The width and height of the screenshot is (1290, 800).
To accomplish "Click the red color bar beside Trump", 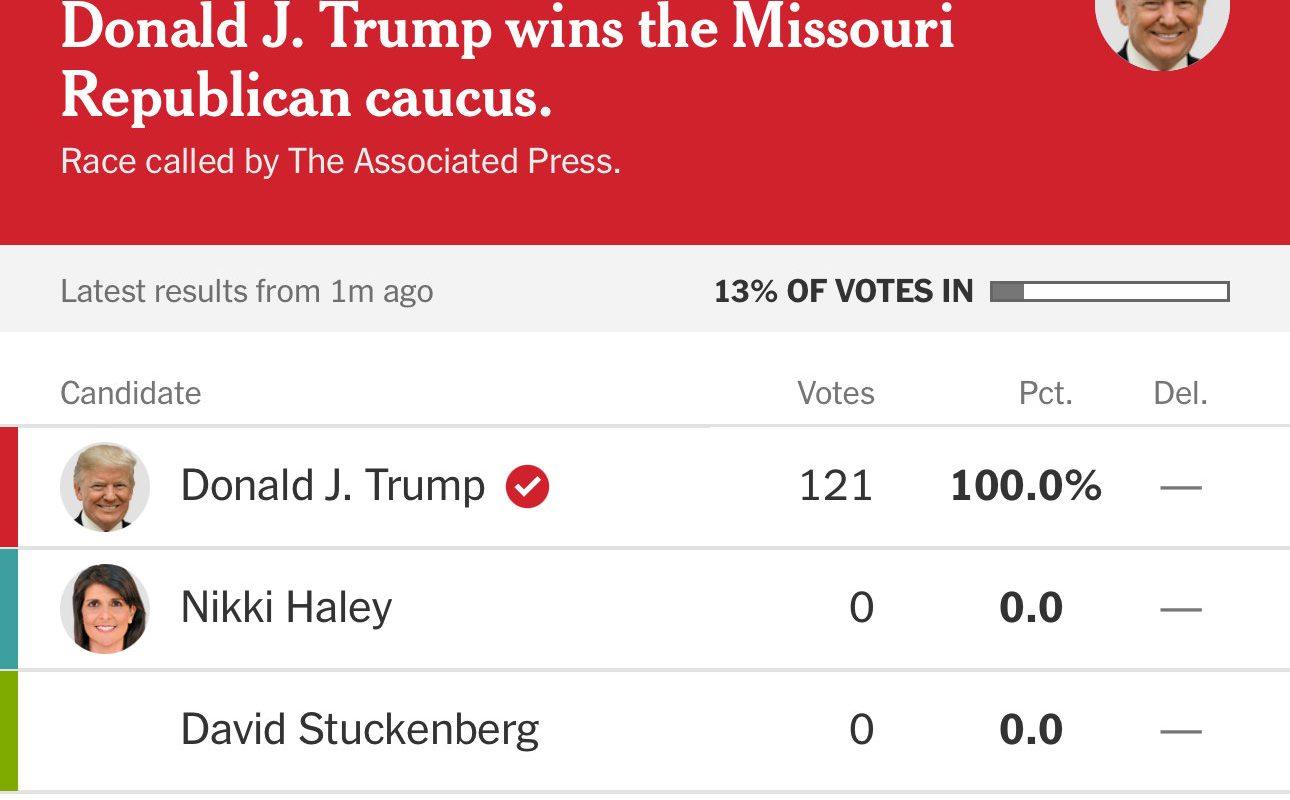I will click(8, 487).
